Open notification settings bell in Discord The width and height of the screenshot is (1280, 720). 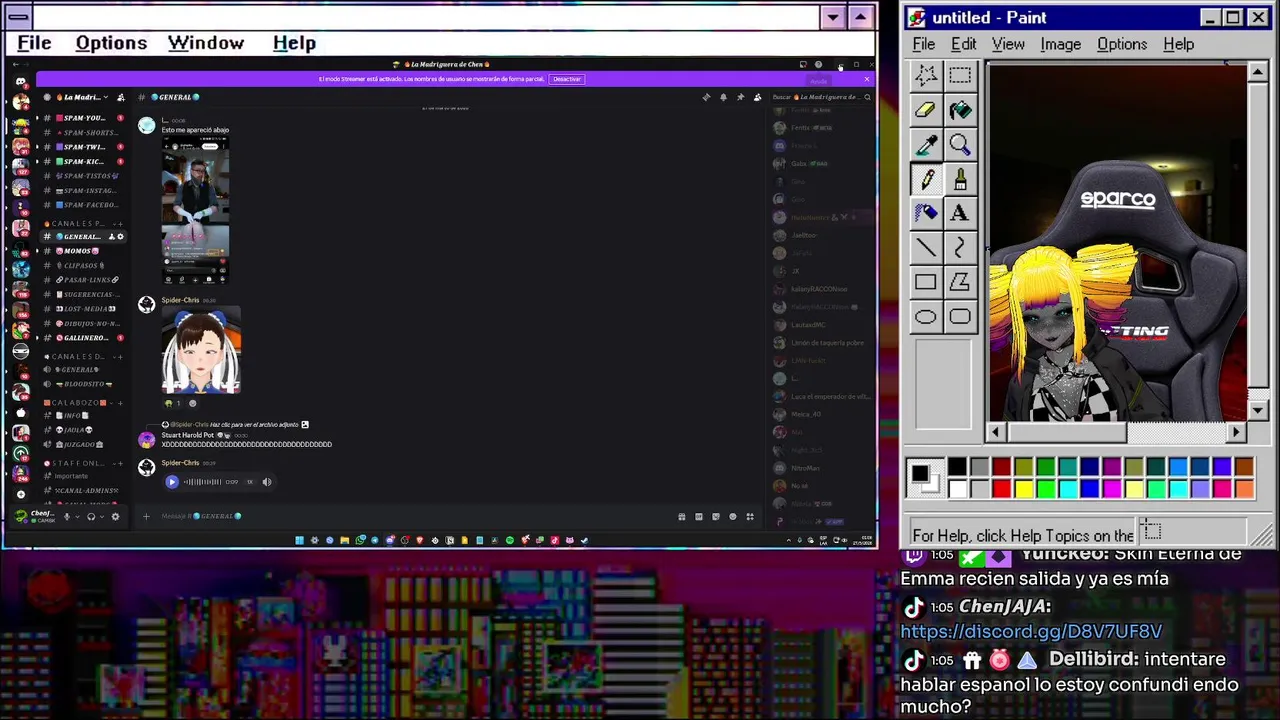pos(723,97)
